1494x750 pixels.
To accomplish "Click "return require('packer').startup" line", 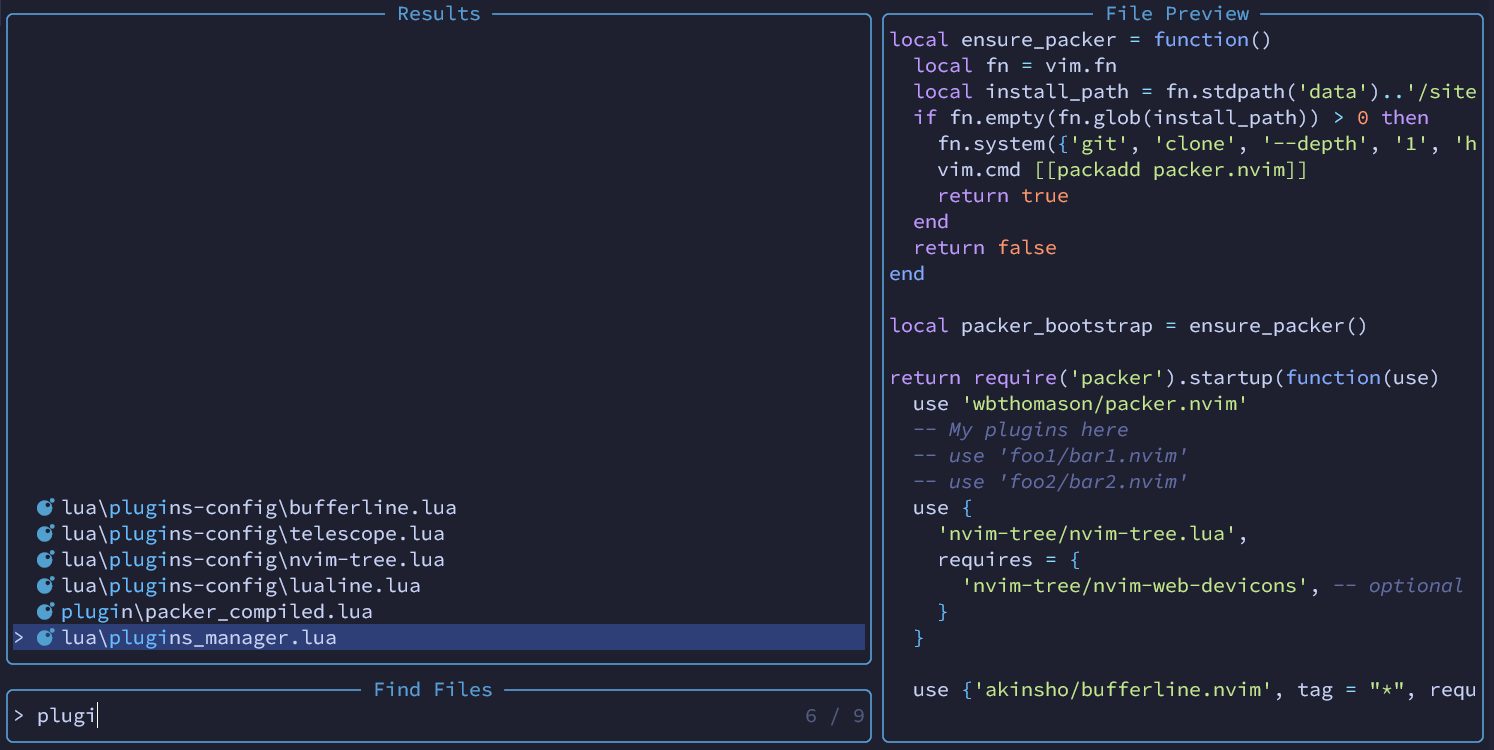I will 1164,378.
